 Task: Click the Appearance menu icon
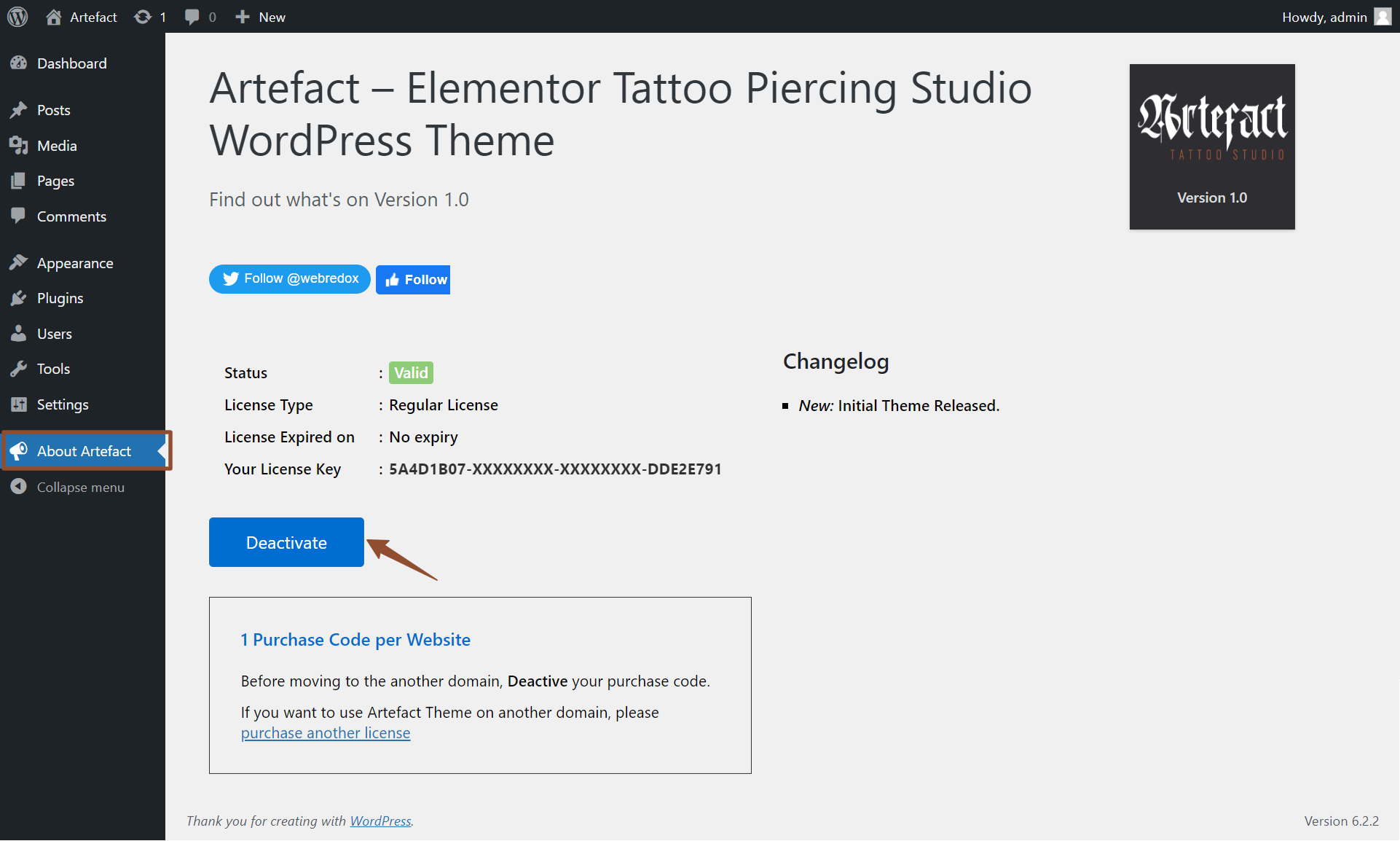pyautogui.click(x=19, y=262)
